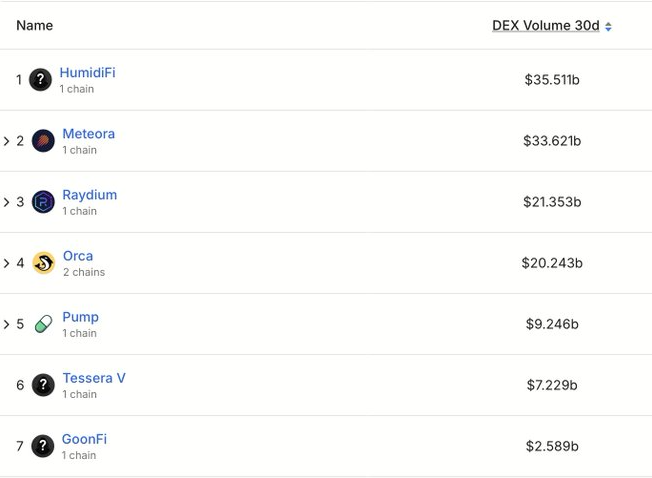Image resolution: width=652 pixels, height=478 pixels.
Task: Click the Meteora logo icon
Action: pyautogui.click(x=43, y=141)
